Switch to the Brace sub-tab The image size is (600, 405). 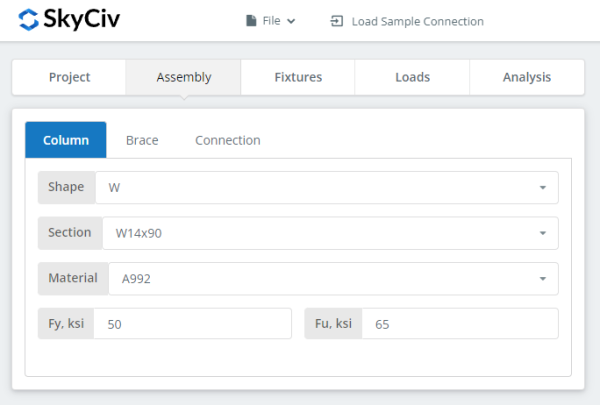point(142,140)
